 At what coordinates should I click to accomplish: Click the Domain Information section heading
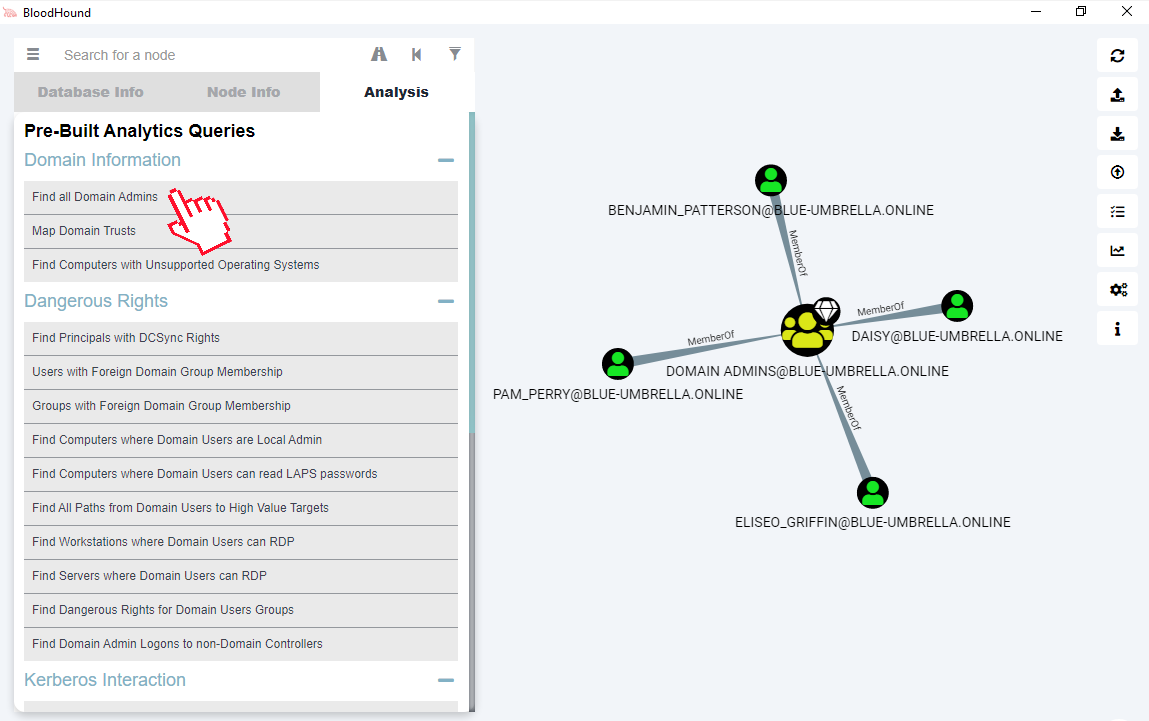click(103, 160)
